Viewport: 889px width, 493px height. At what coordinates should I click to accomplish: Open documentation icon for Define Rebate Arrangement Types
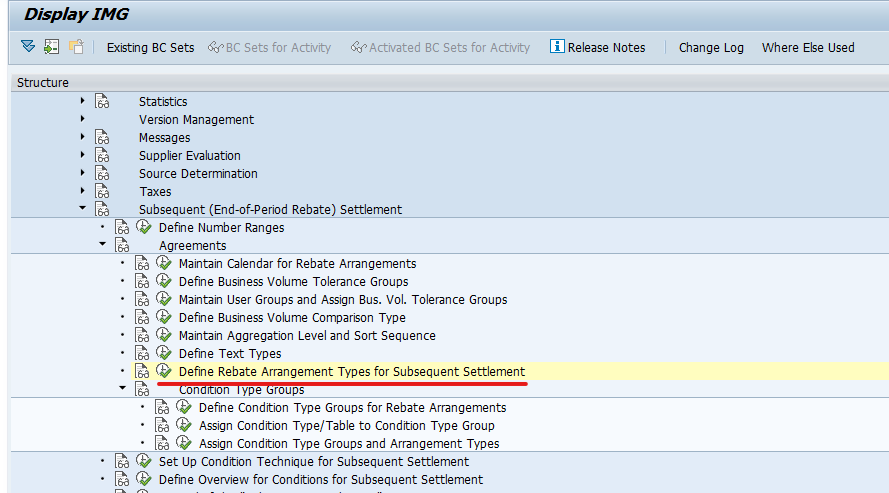tap(142, 371)
